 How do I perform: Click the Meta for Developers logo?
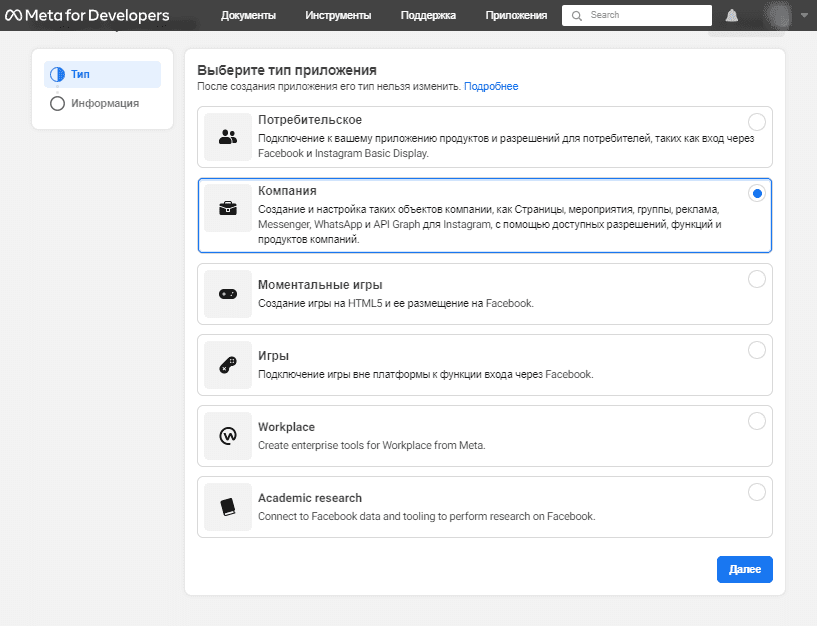point(87,15)
